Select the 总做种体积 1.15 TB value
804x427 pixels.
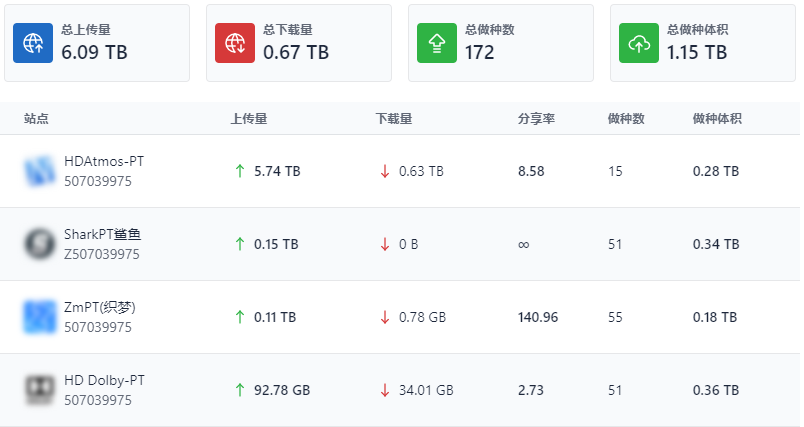pyautogui.click(x=697, y=52)
